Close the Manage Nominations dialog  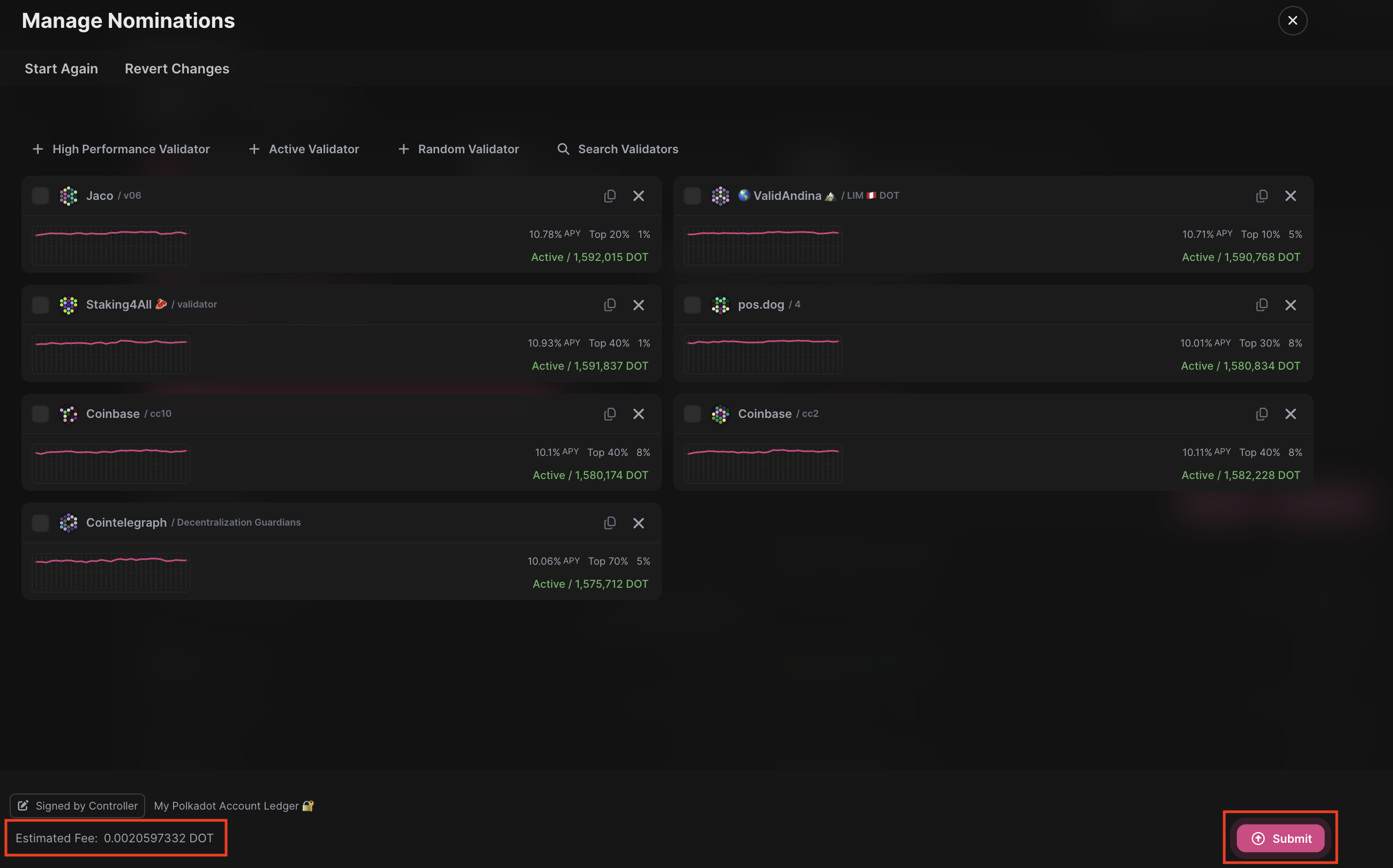1292,21
